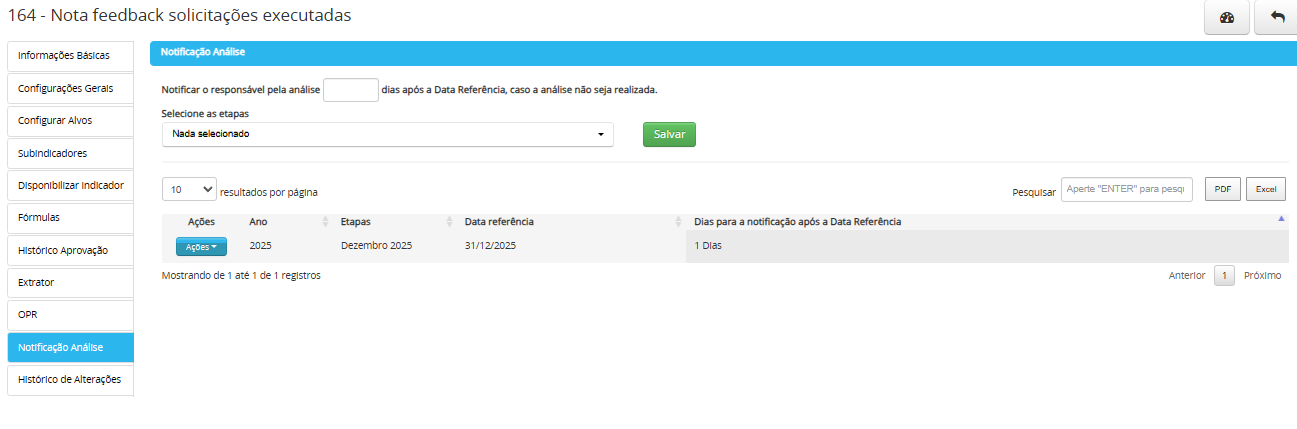The height and width of the screenshot is (429, 1297).
Task: Open the Informações Básicas tab
Action: pyautogui.click(x=70, y=55)
